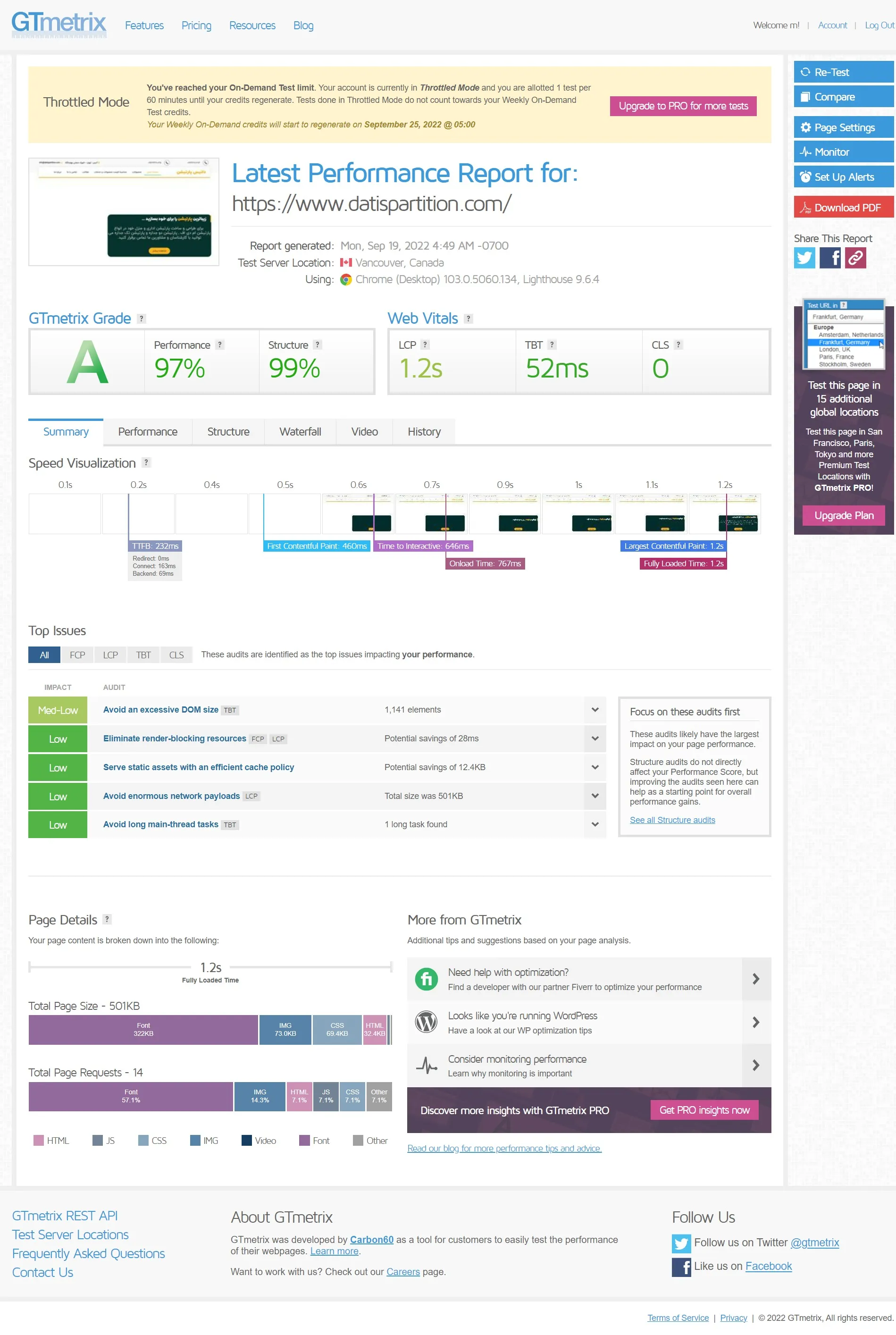896x1335 pixels.
Task: Click help icon next to GTmetrix Grade
Action: 142,319
